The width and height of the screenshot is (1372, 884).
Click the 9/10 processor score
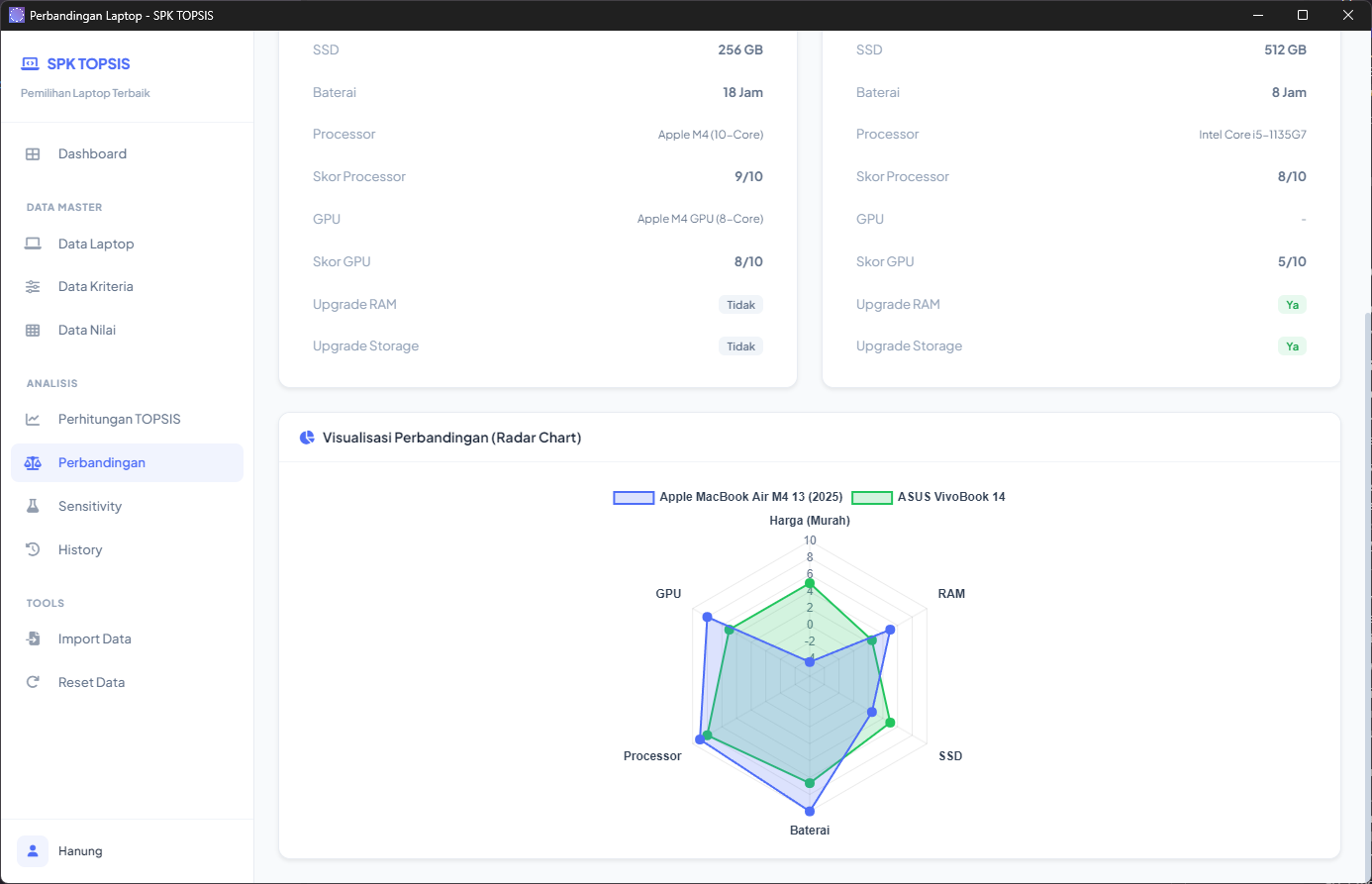(748, 177)
